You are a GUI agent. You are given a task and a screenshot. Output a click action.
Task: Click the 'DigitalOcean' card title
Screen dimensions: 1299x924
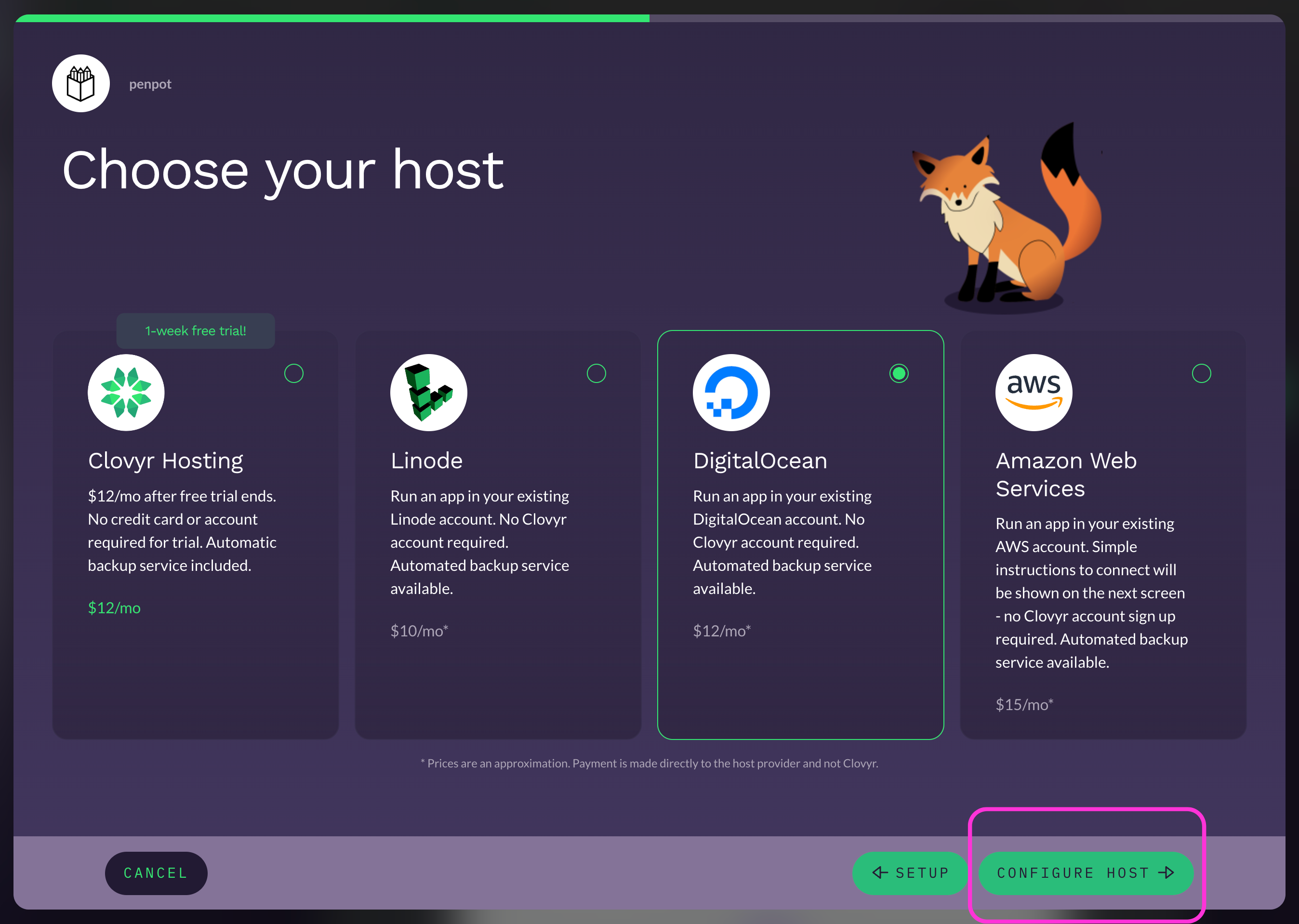click(x=760, y=460)
